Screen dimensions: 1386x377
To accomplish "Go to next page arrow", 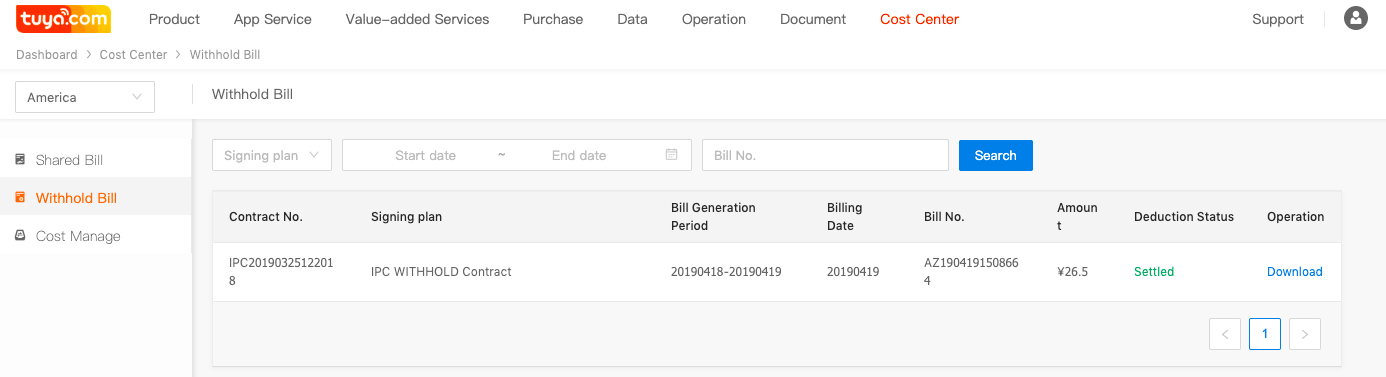I will point(1305,334).
